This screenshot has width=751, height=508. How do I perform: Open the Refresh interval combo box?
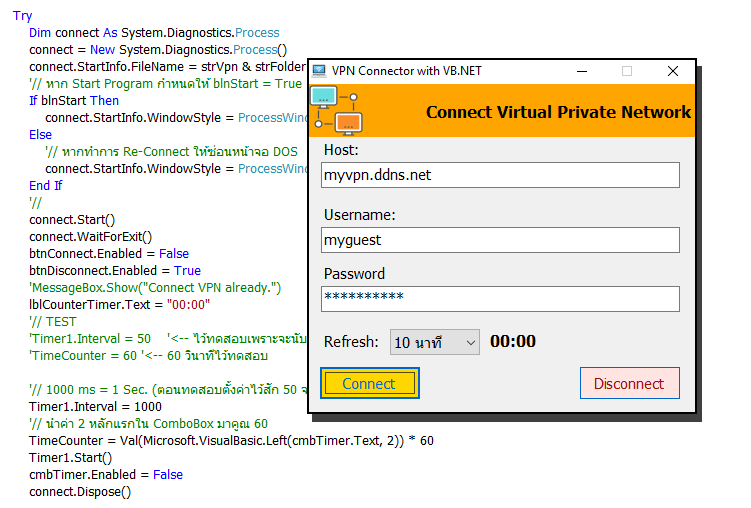(434, 342)
